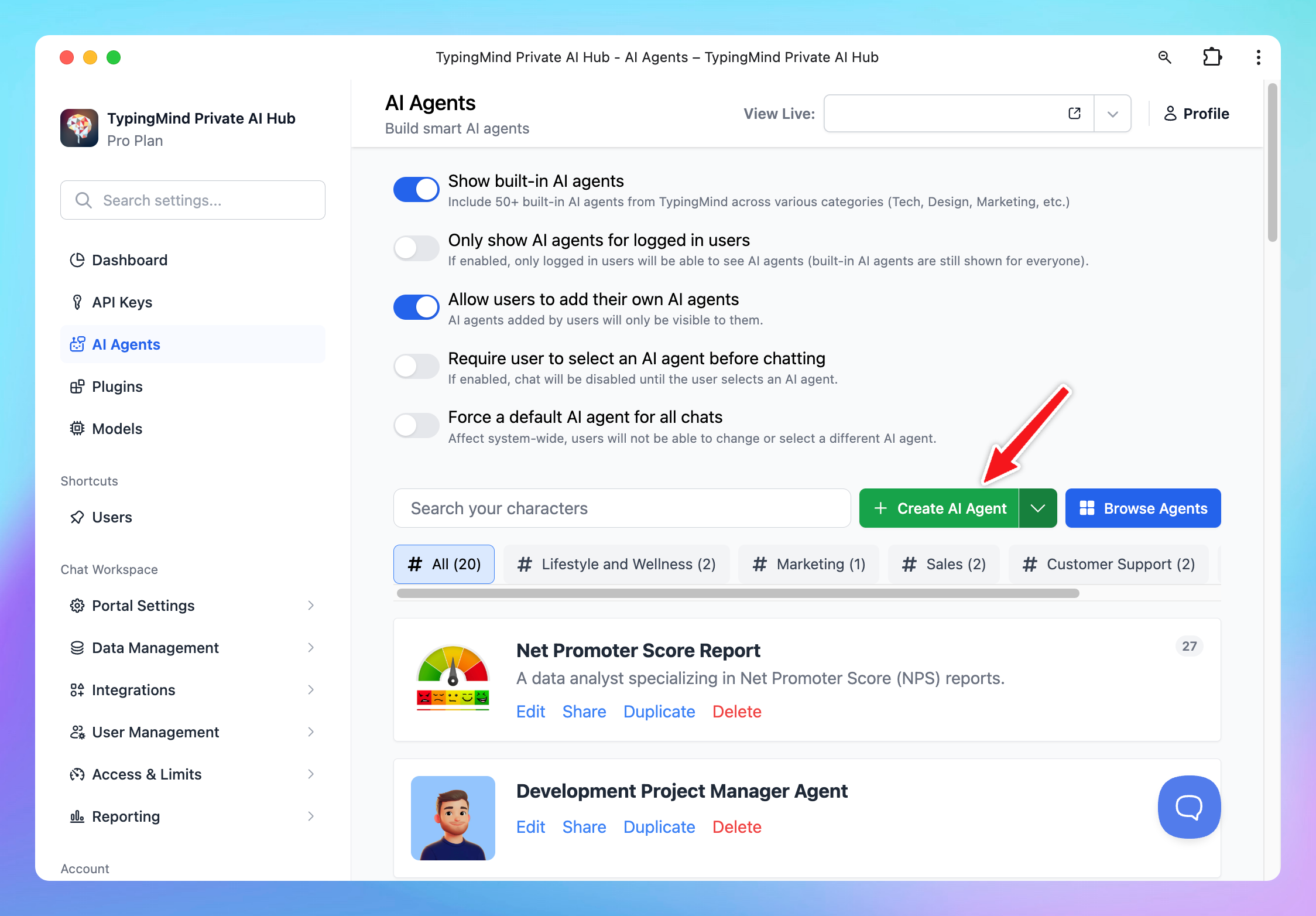This screenshot has height=916, width=1316.
Task: Focus the Search settings field
Action: click(x=193, y=200)
